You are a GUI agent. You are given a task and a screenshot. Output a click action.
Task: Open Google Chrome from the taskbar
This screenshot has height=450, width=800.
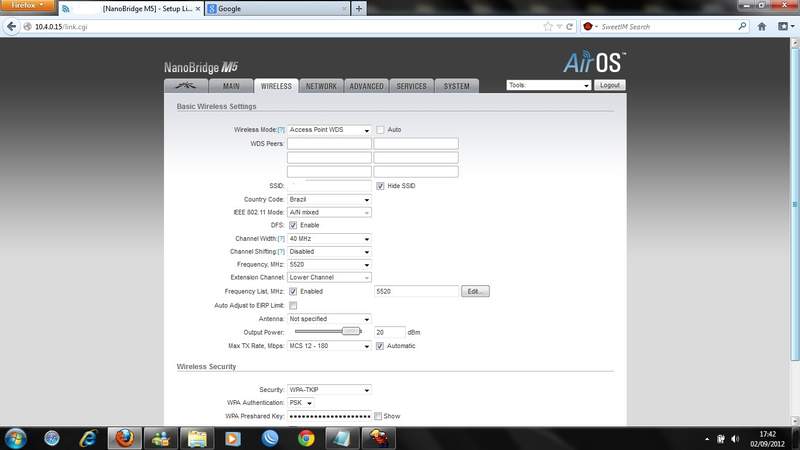click(306, 438)
